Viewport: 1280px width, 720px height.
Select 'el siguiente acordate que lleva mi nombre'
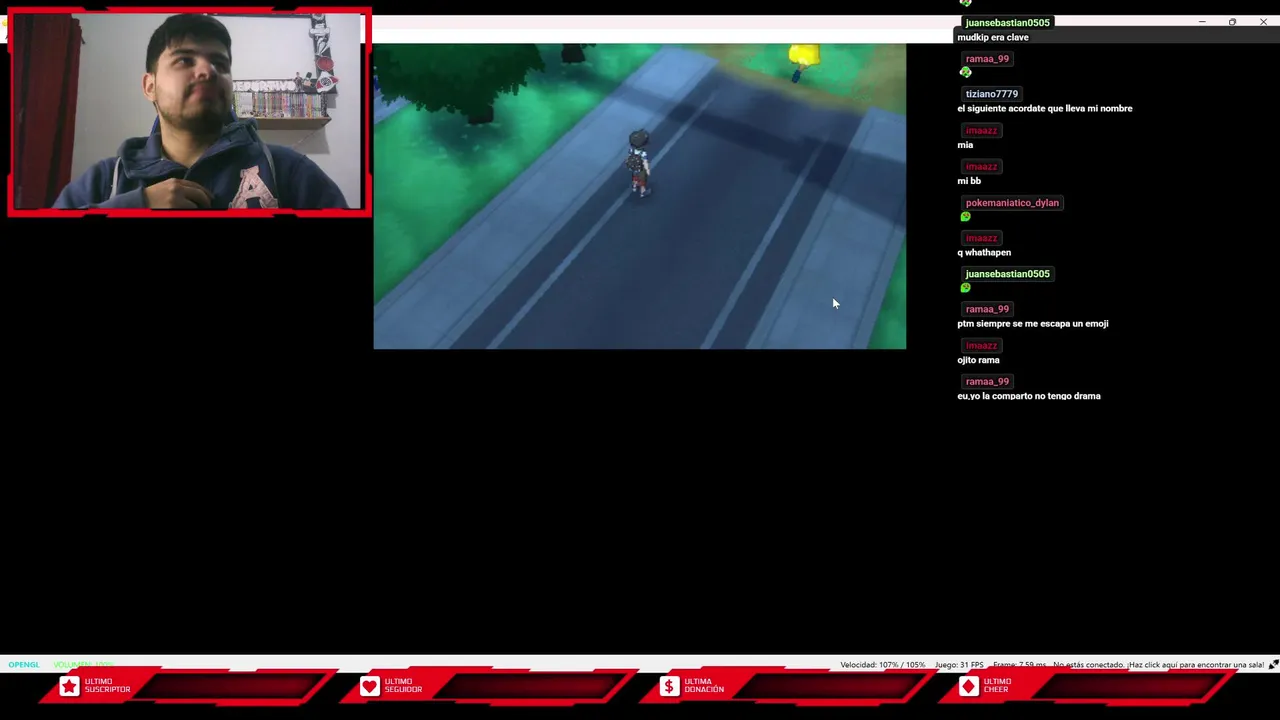1045,109
